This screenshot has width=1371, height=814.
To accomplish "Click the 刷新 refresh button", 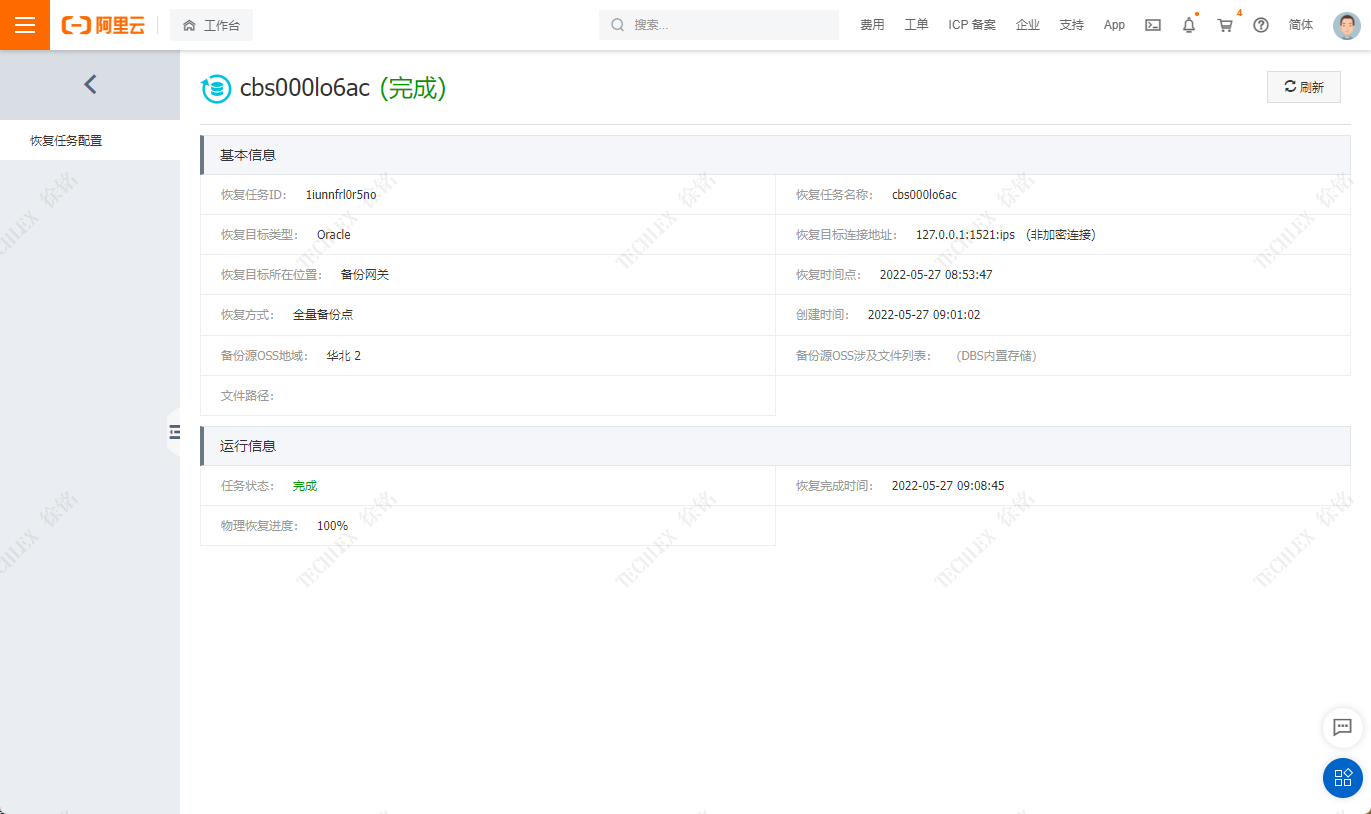I will (1303, 87).
